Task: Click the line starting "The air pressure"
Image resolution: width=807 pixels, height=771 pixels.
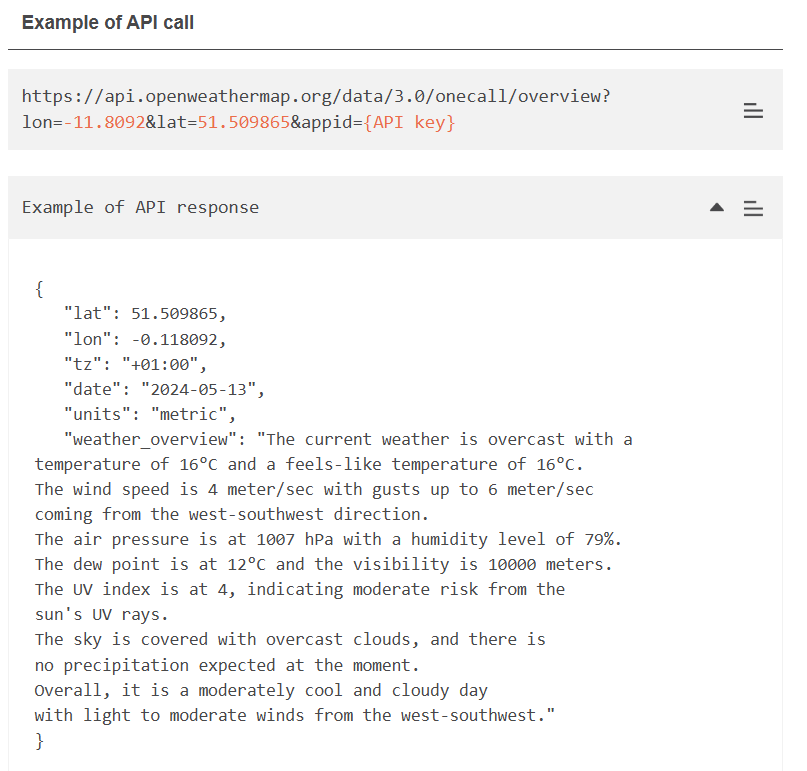Action: [x=328, y=539]
